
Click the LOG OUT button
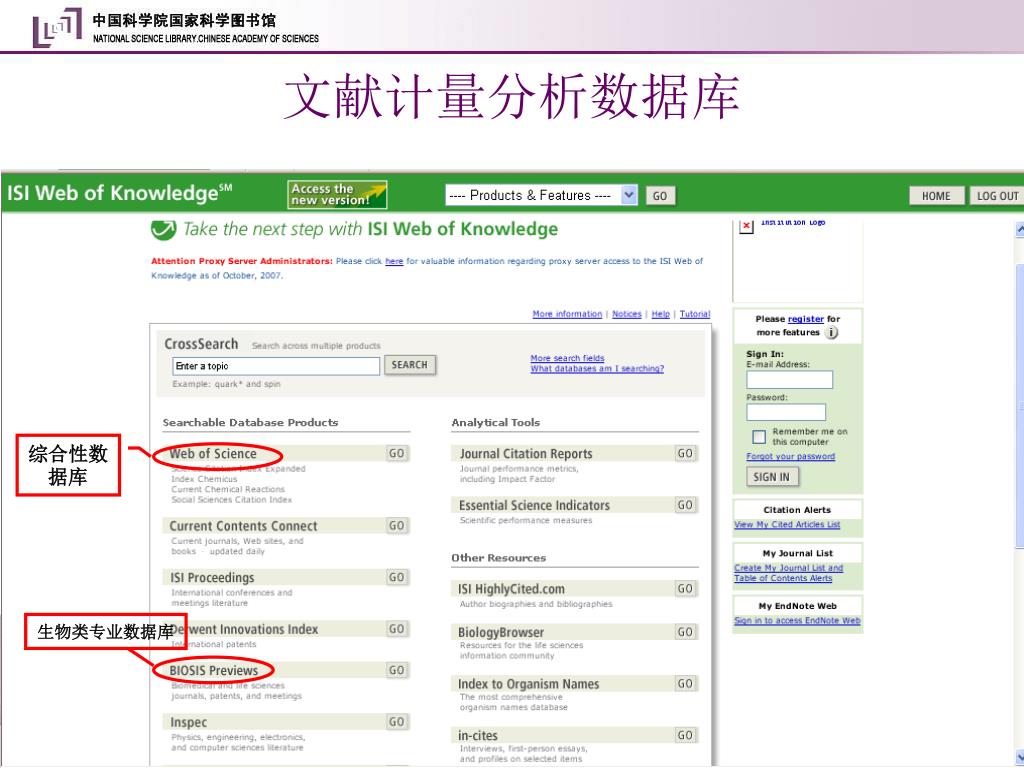pyautogui.click(x=996, y=196)
